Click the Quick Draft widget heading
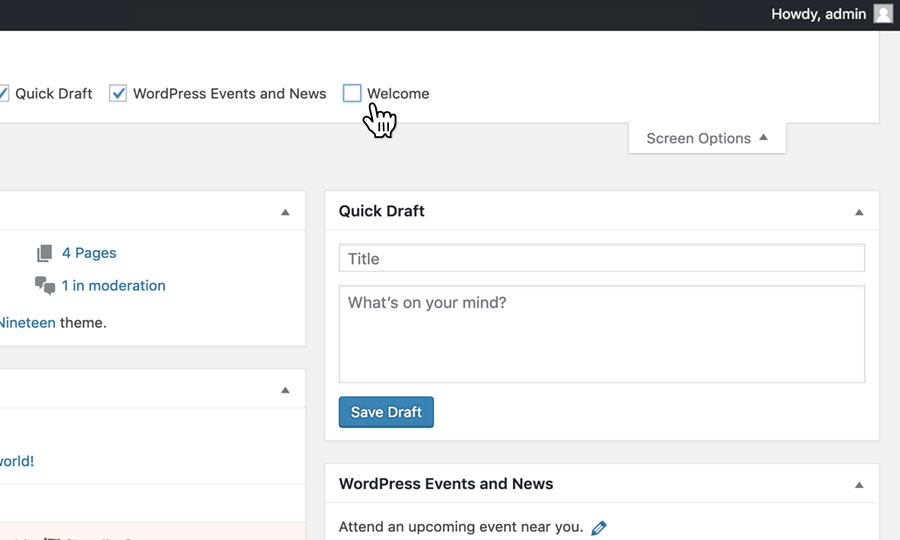This screenshot has height=540, width=900. (x=382, y=211)
